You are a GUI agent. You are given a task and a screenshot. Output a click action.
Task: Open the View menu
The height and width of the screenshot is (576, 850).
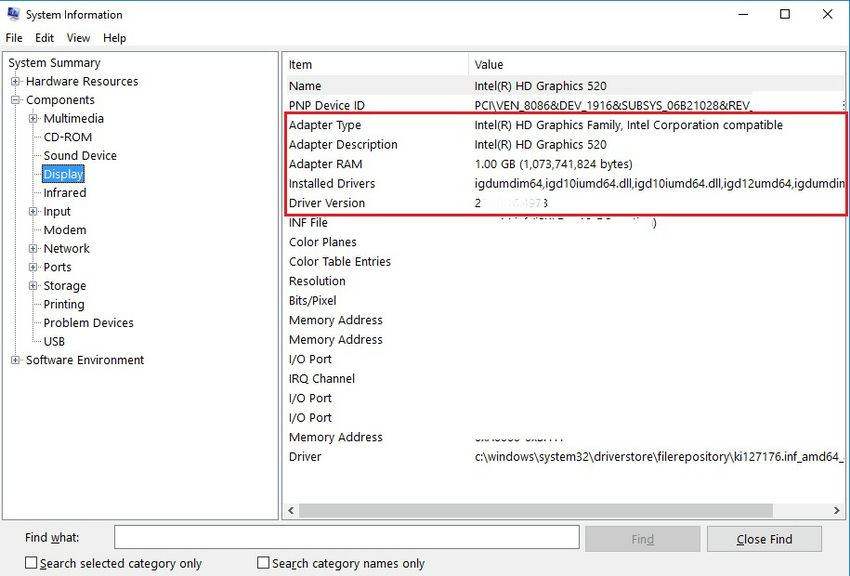78,37
